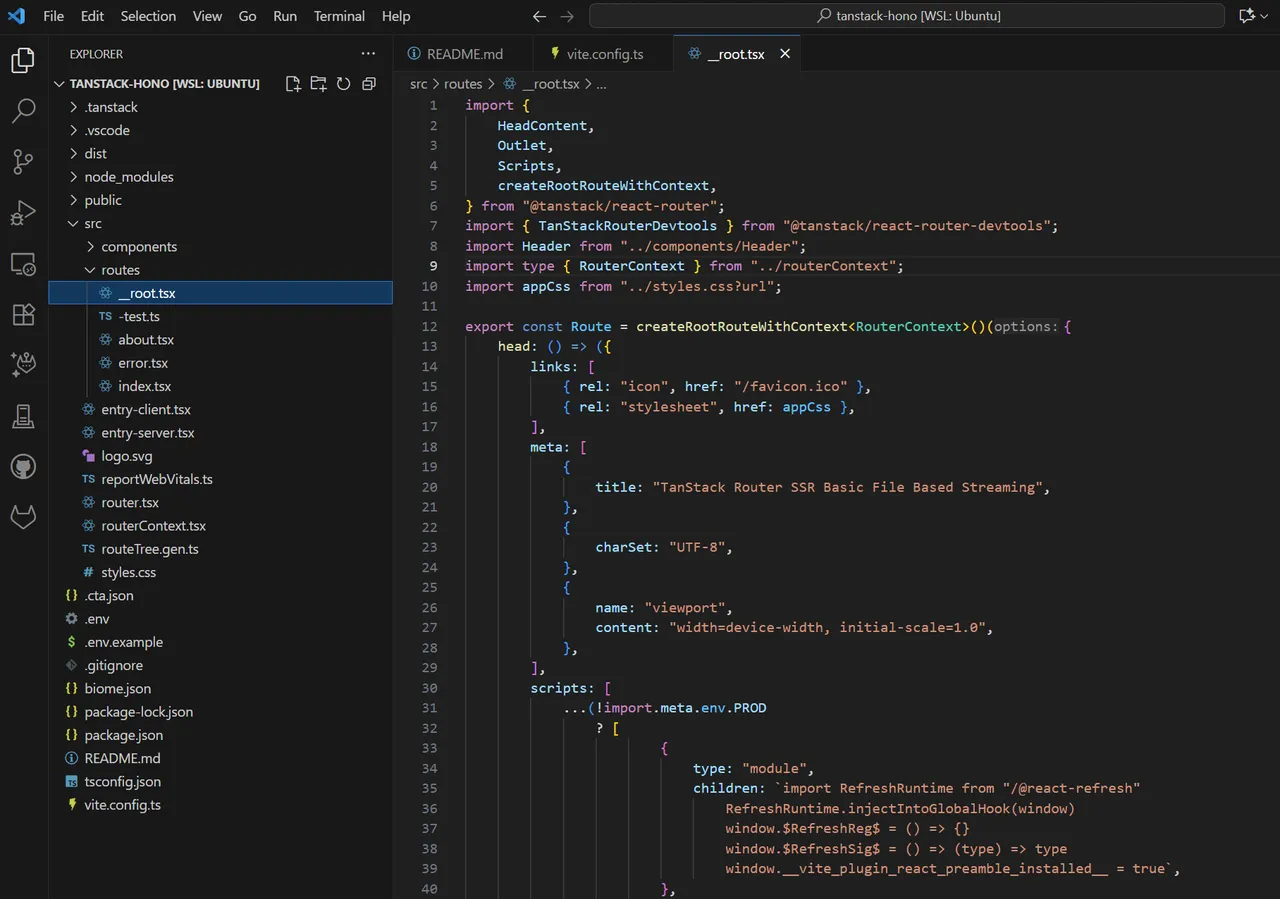Open Run and Debug view
The height and width of the screenshot is (899, 1280).
coord(23,213)
